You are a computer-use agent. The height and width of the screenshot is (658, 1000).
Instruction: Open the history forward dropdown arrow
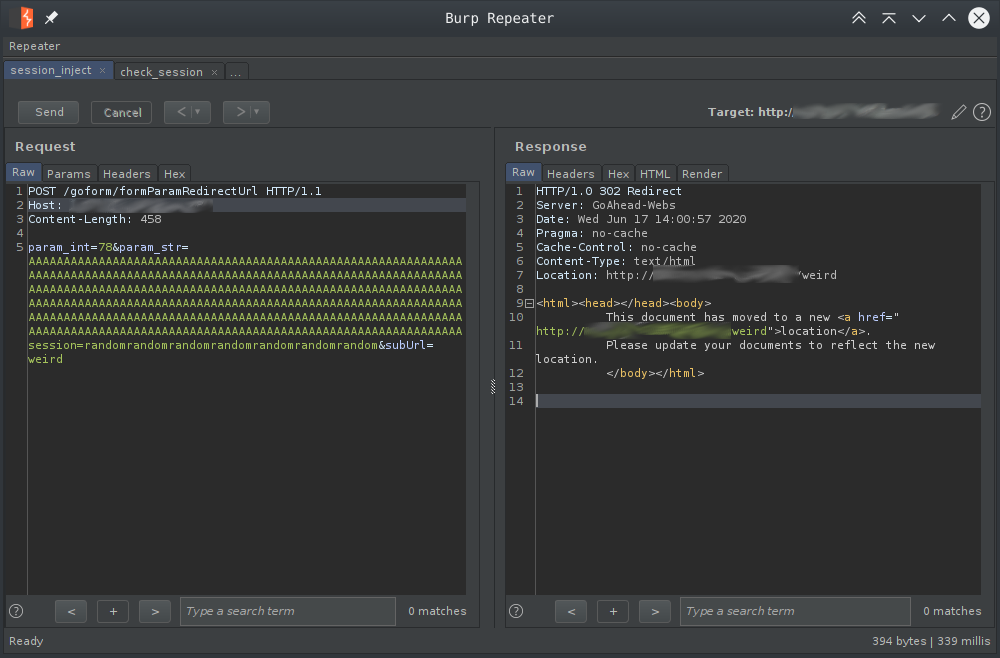click(257, 112)
